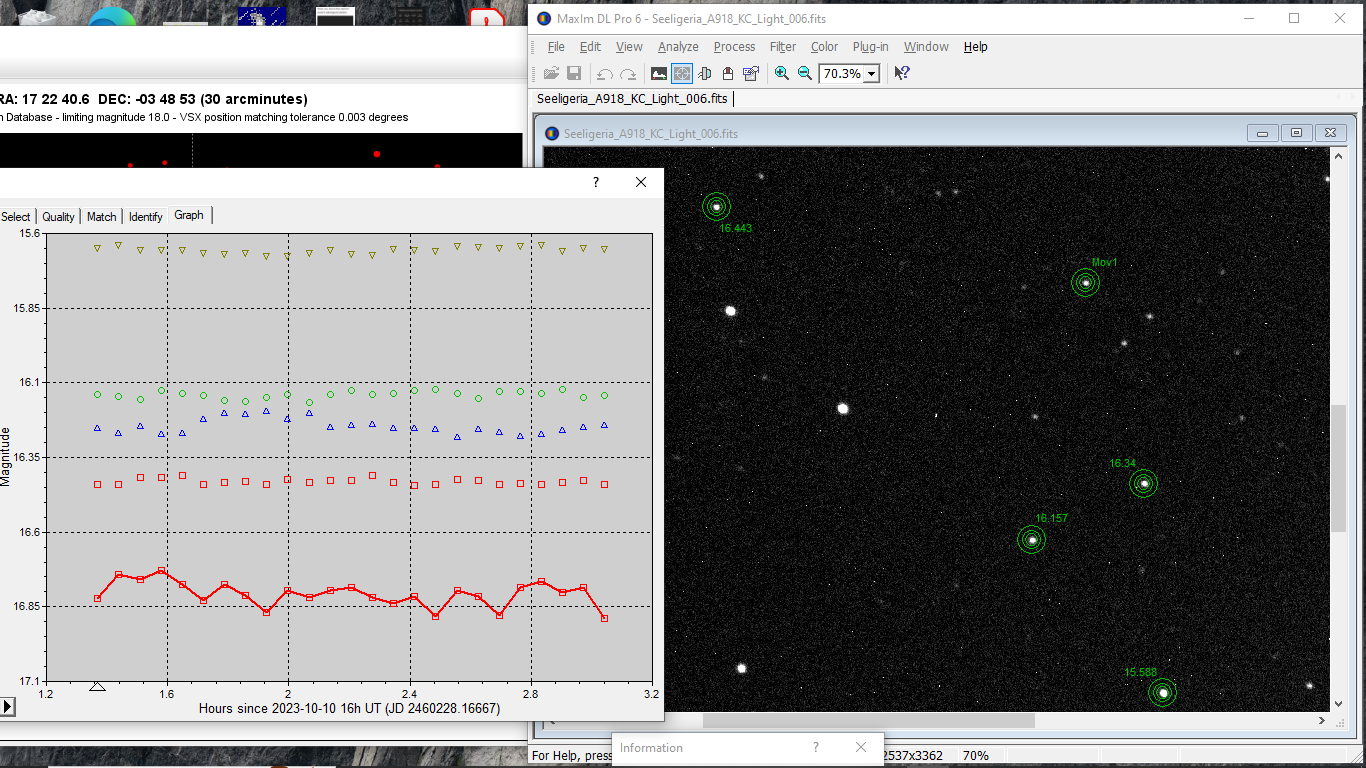Screen dimensions: 1366x768
Task: Restore the Seeligeria image sub-window
Action: [1296, 133]
